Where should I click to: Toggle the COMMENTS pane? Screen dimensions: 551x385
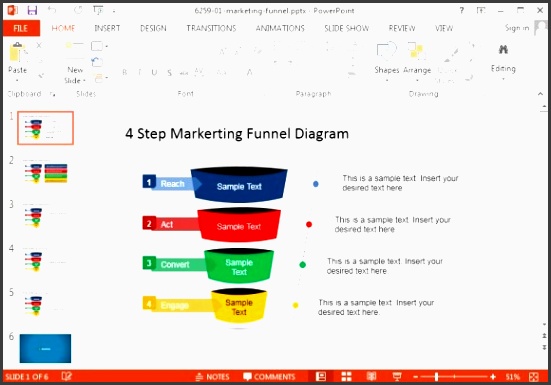[x=269, y=377]
